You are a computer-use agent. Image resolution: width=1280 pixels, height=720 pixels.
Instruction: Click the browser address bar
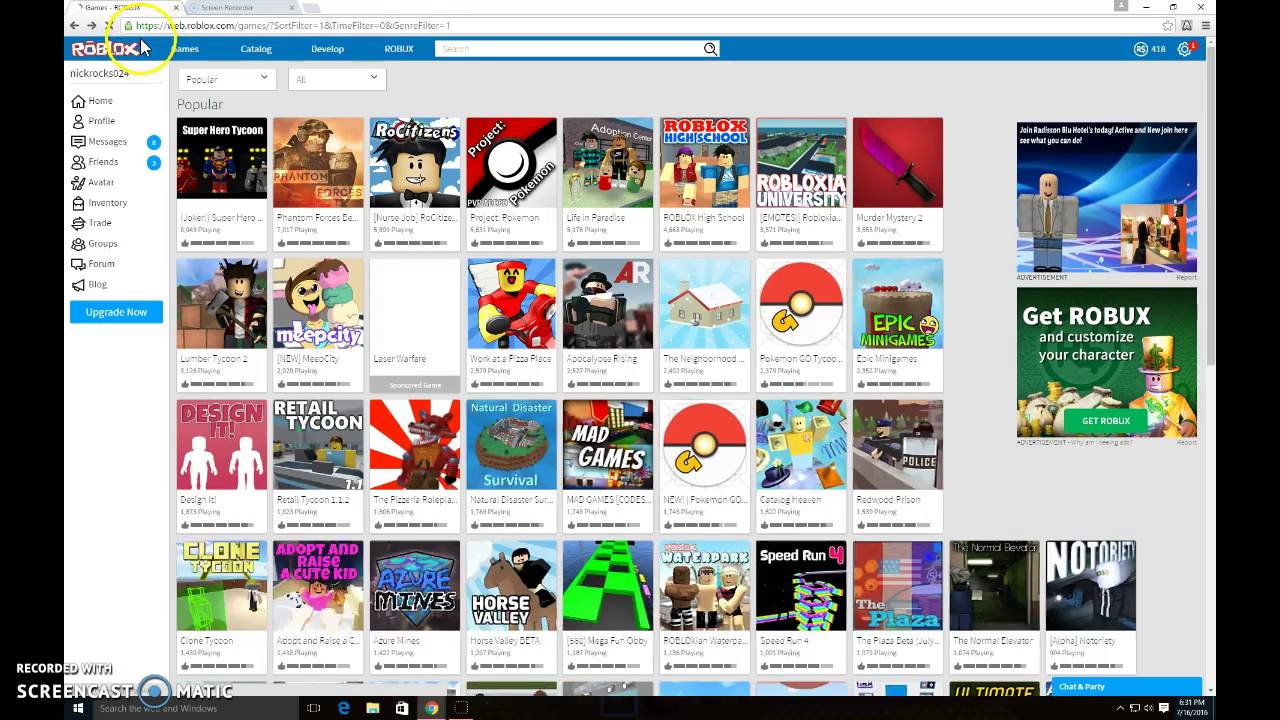[640, 25]
